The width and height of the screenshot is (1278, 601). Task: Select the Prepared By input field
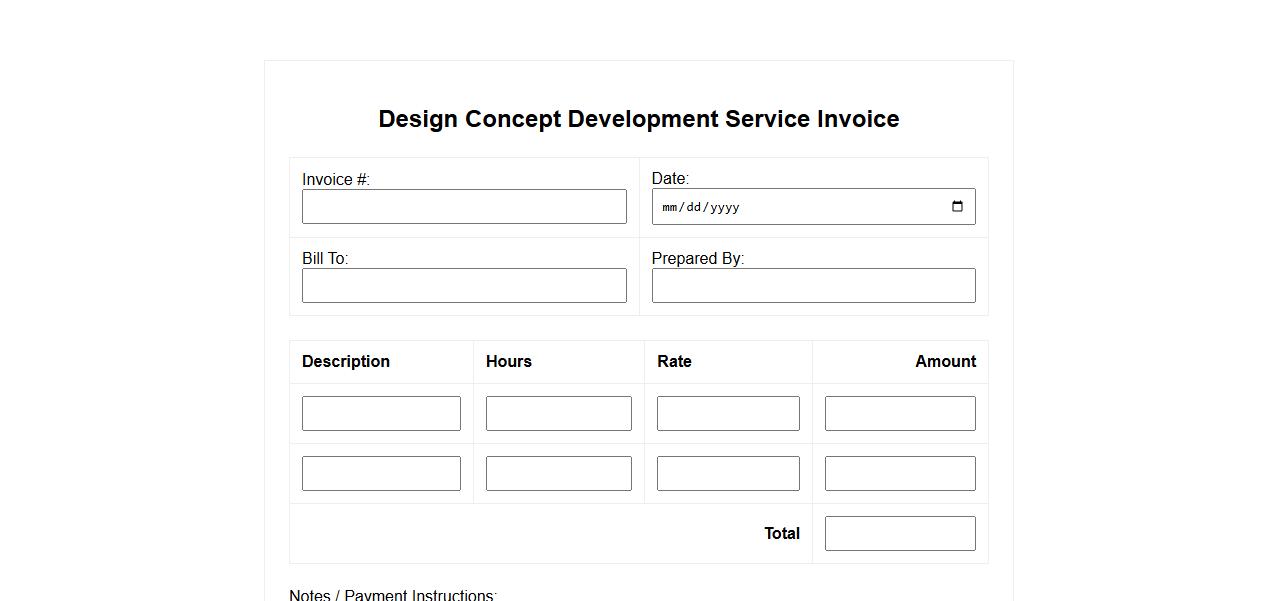pos(813,286)
